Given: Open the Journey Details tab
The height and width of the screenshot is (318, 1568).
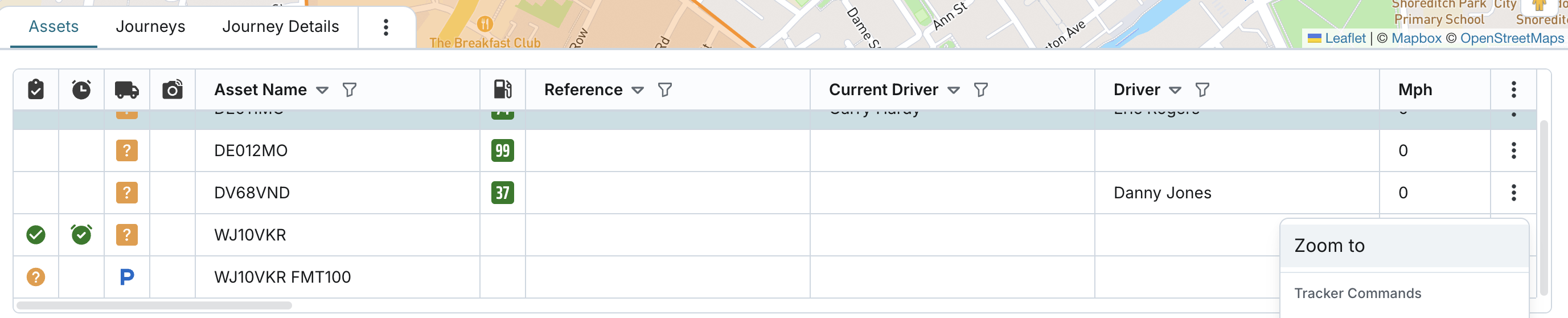Looking at the screenshot, I should pos(281,27).
